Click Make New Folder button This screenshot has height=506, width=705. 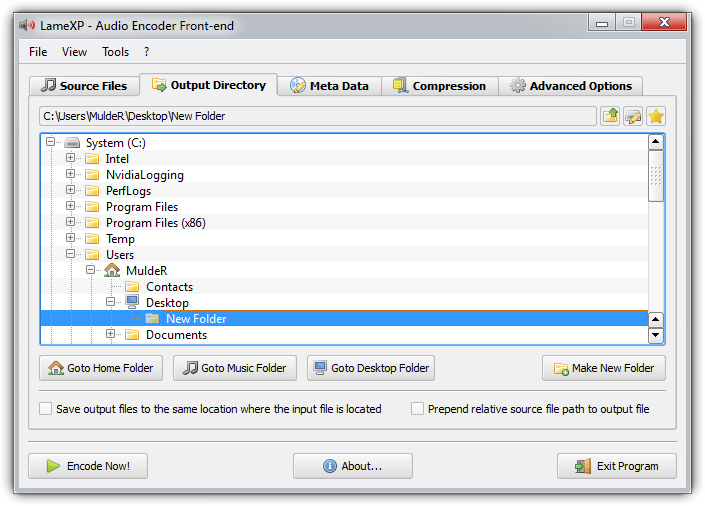click(604, 368)
